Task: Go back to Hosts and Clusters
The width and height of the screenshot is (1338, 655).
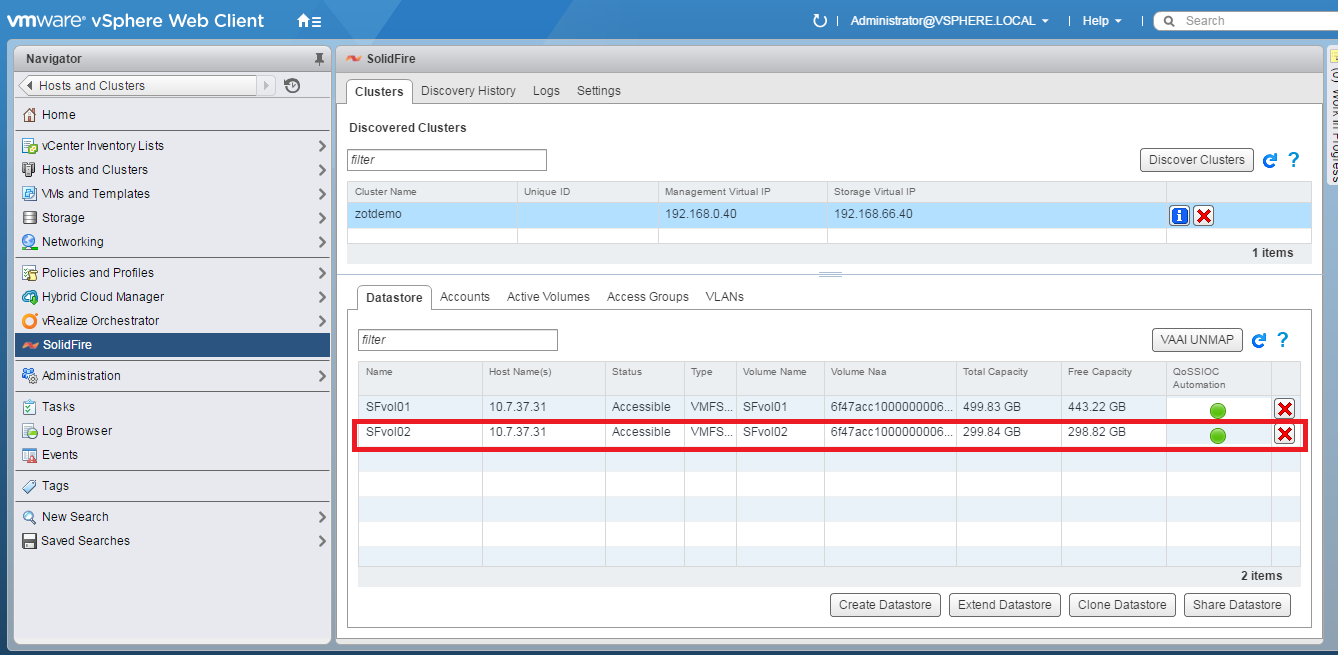Action: (139, 86)
